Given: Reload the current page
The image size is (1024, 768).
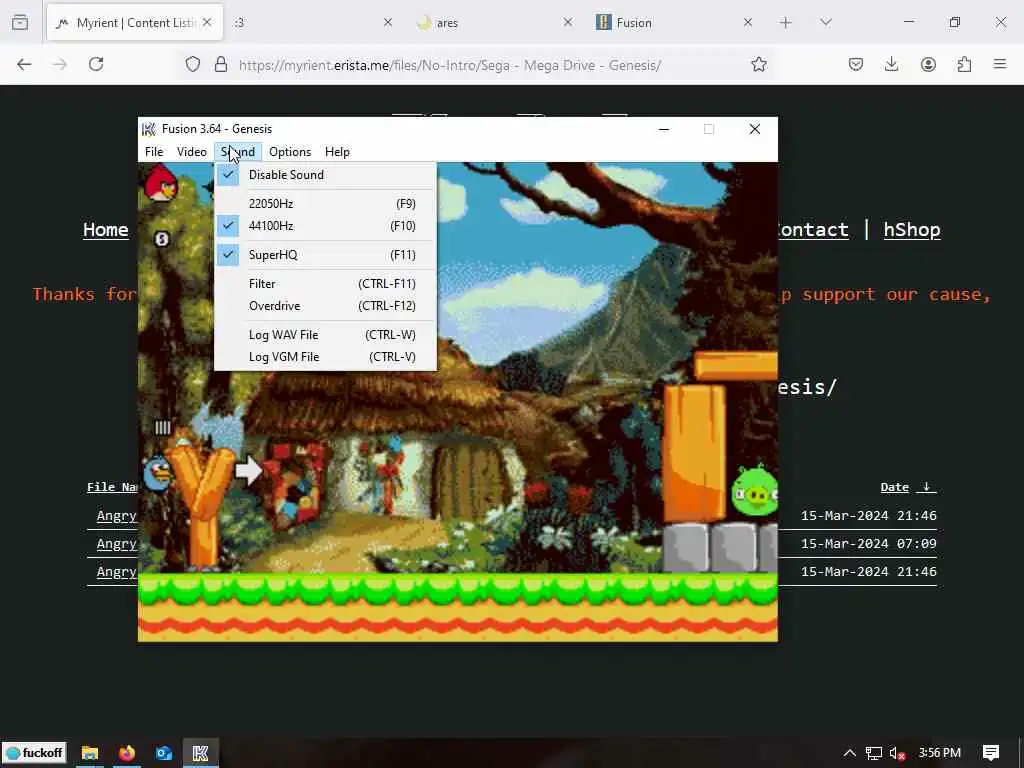Looking at the screenshot, I should click(x=96, y=64).
